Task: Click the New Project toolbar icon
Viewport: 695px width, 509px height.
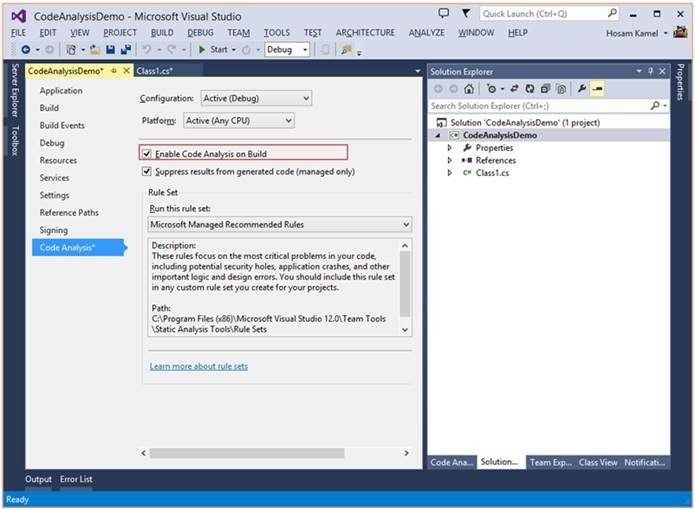Action: tap(71, 50)
